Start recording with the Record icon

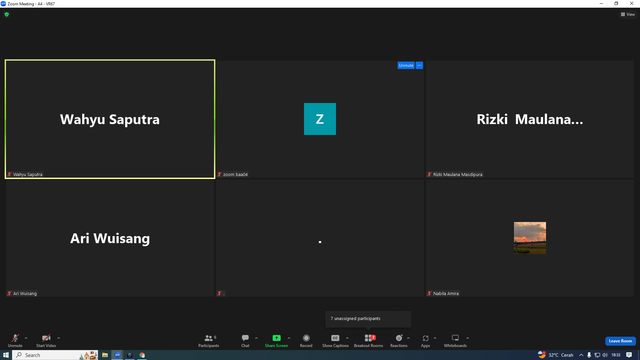point(306,340)
